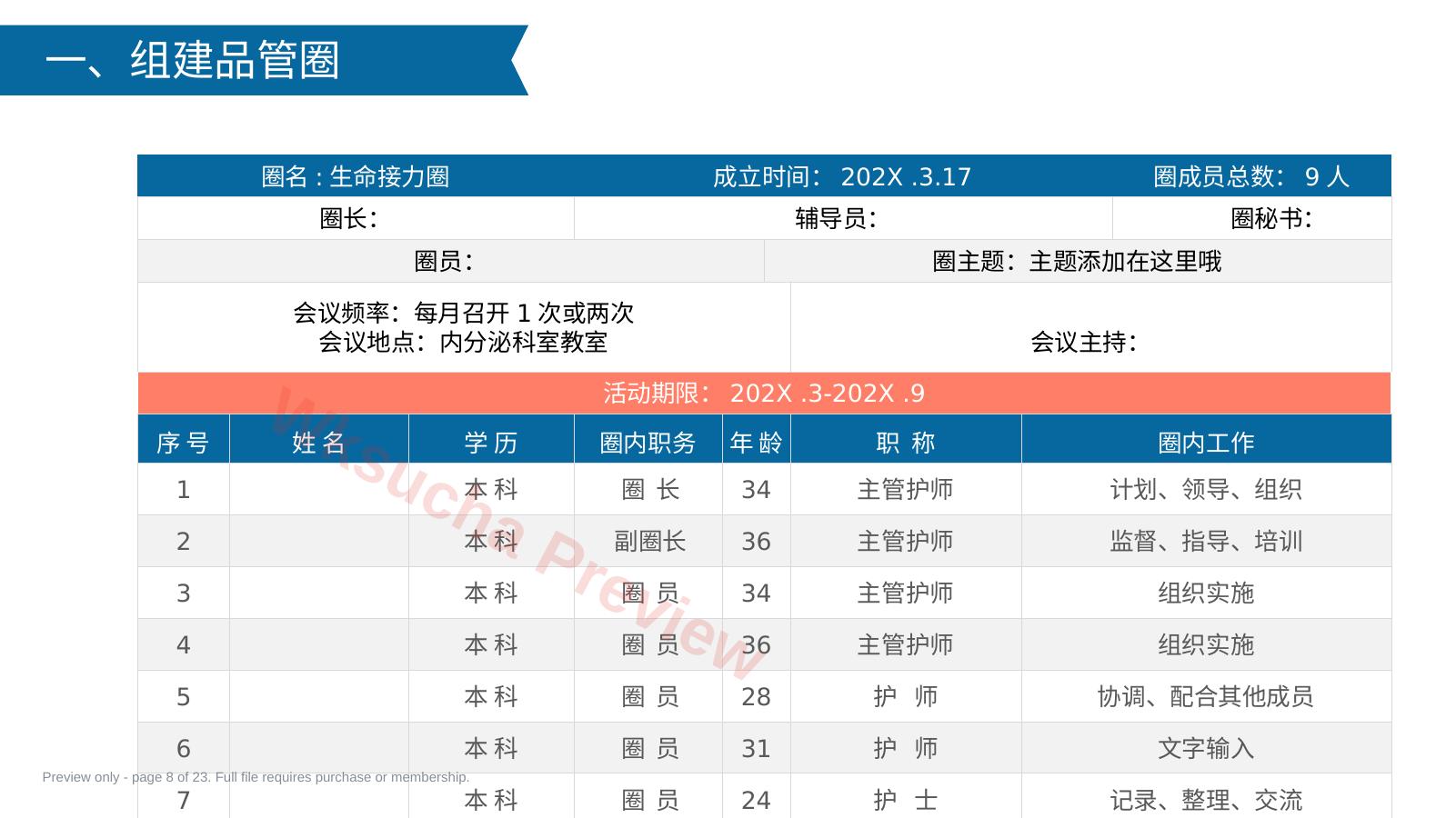The height and width of the screenshot is (818, 1456).
Task: Click the 副圈长 role cell
Action: [x=648, y=541]
